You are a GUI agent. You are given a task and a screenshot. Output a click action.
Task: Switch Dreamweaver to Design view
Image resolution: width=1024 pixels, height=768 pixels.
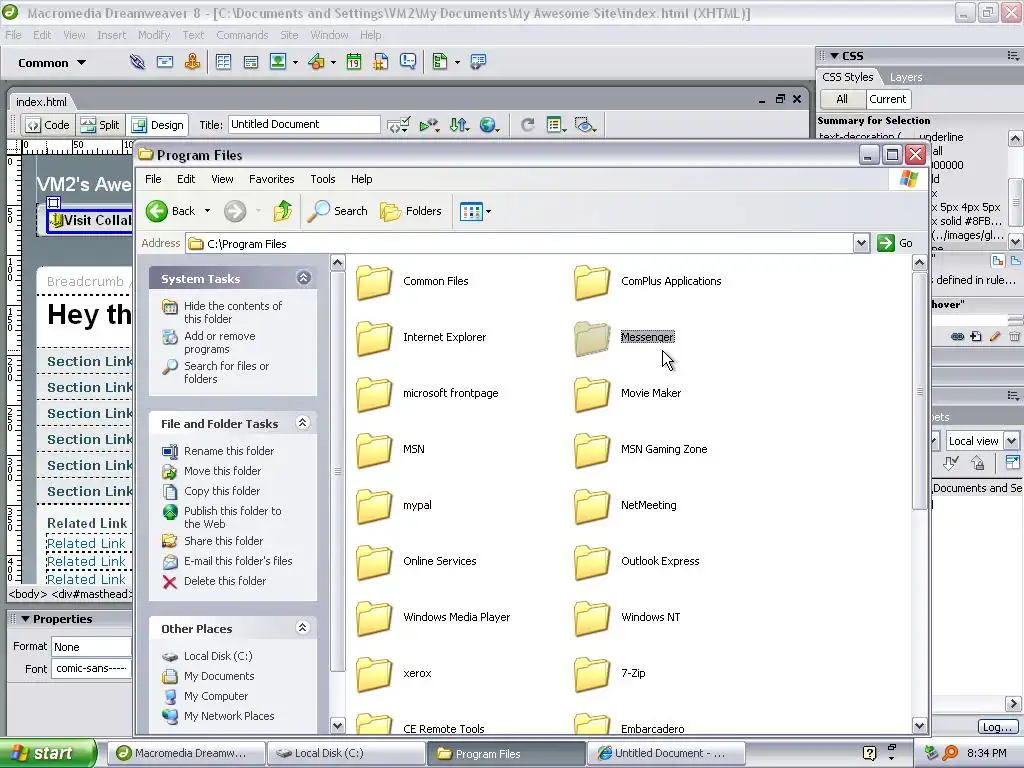tap(158, 125)
